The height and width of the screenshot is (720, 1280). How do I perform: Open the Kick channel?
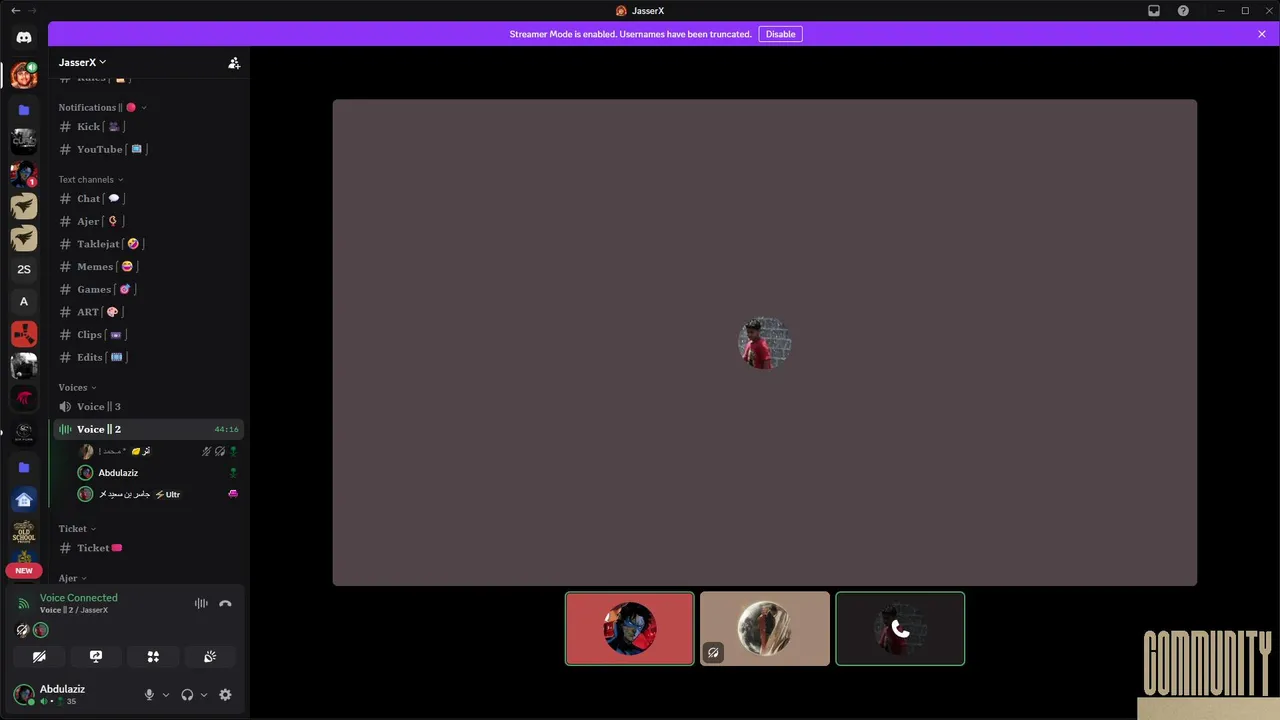[149, 127]
